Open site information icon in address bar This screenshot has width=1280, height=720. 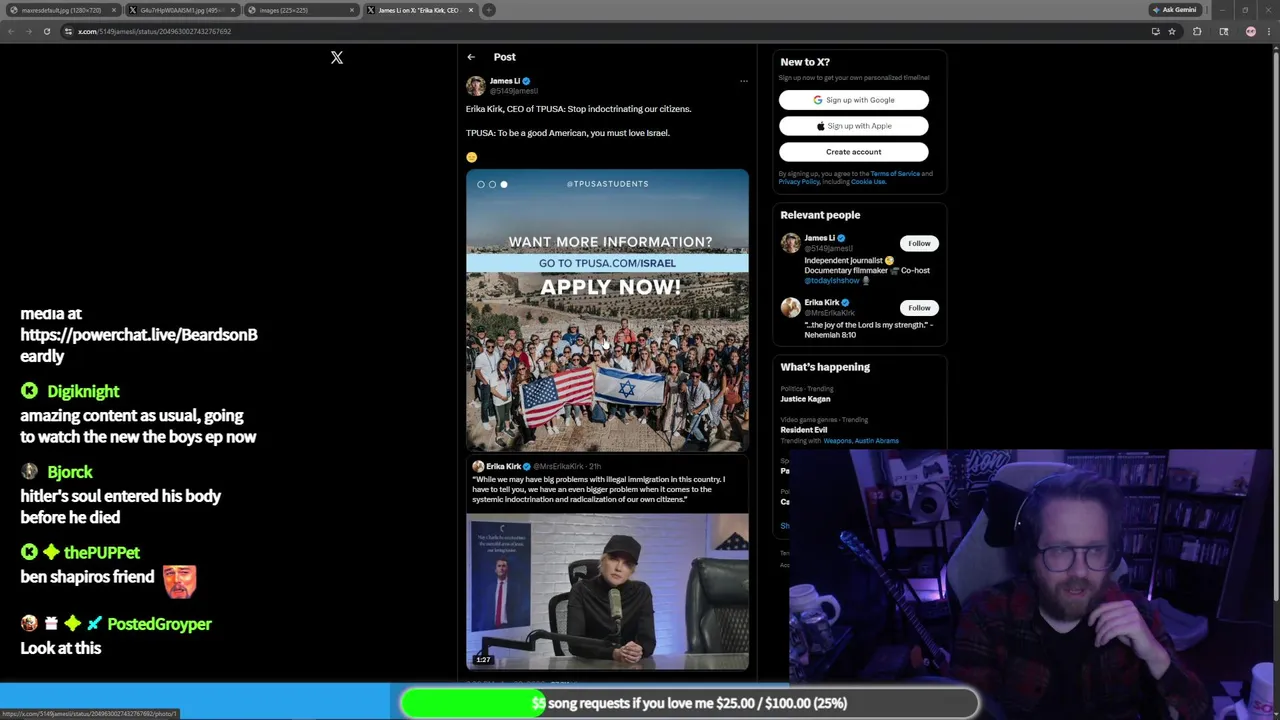click(x=68, y=31)
